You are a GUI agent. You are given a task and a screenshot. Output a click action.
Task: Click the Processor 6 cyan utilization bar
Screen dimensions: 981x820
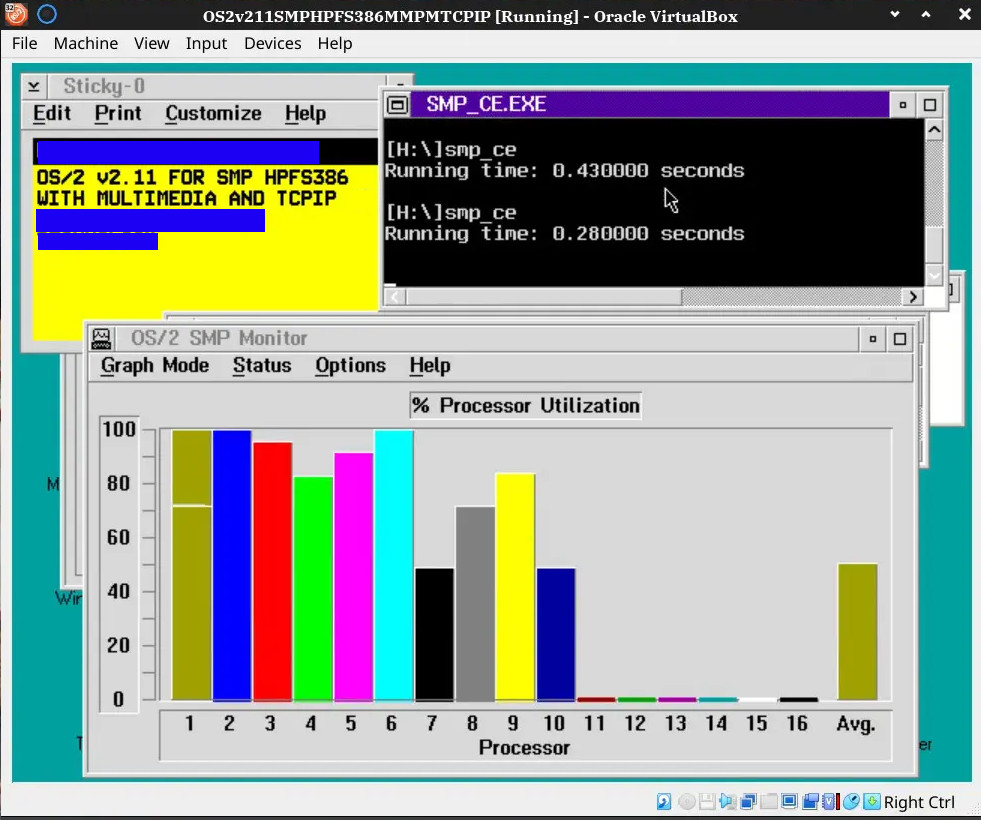point(394,565)
